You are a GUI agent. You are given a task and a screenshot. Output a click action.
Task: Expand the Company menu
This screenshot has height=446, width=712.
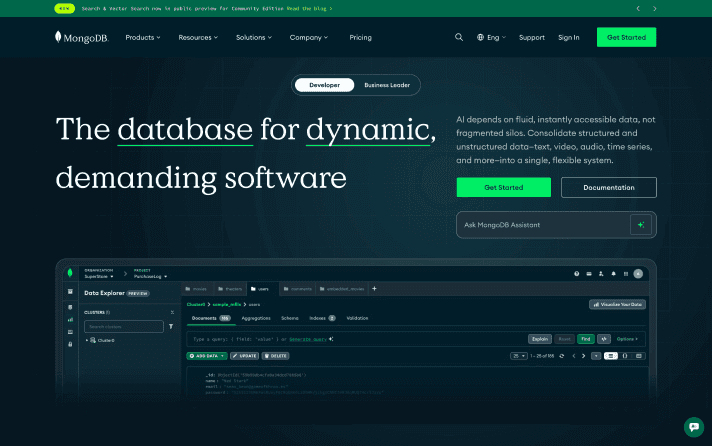[309, 37]
